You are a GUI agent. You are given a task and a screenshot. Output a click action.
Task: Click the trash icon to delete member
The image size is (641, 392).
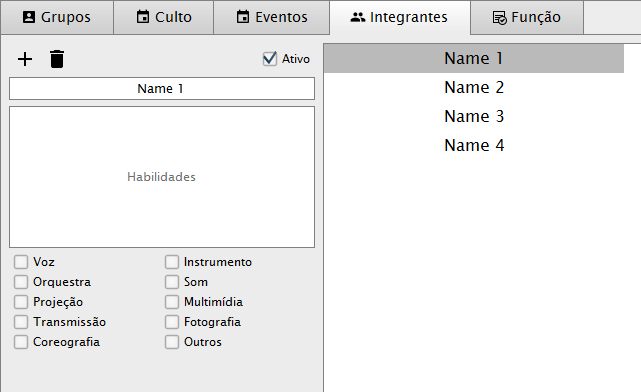[x=57, y=59]
